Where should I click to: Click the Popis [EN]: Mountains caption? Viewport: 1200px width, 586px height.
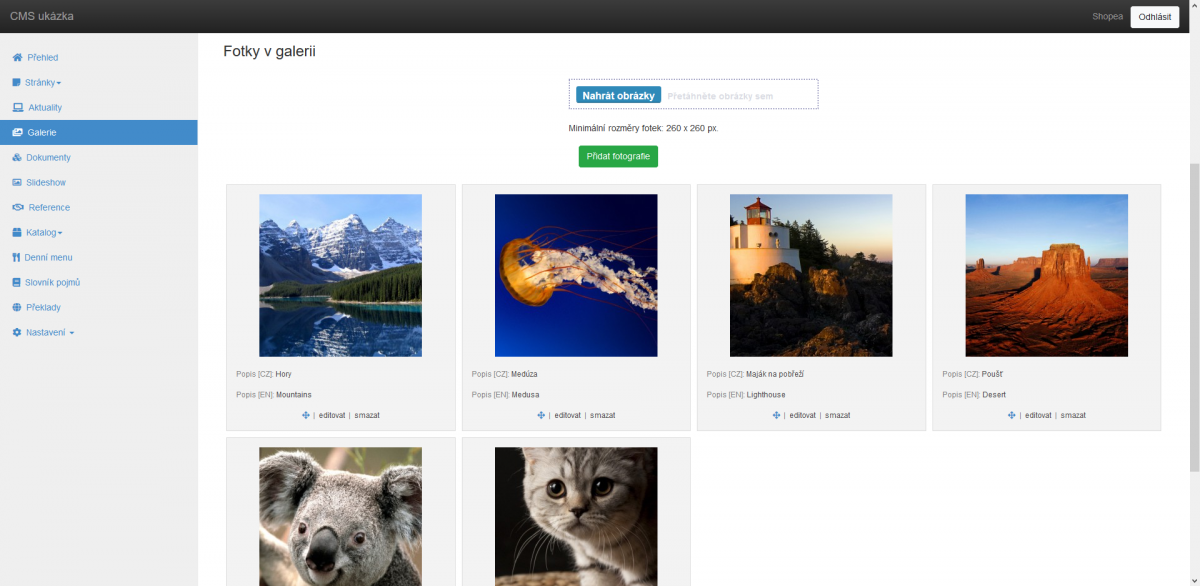point(274,395)
